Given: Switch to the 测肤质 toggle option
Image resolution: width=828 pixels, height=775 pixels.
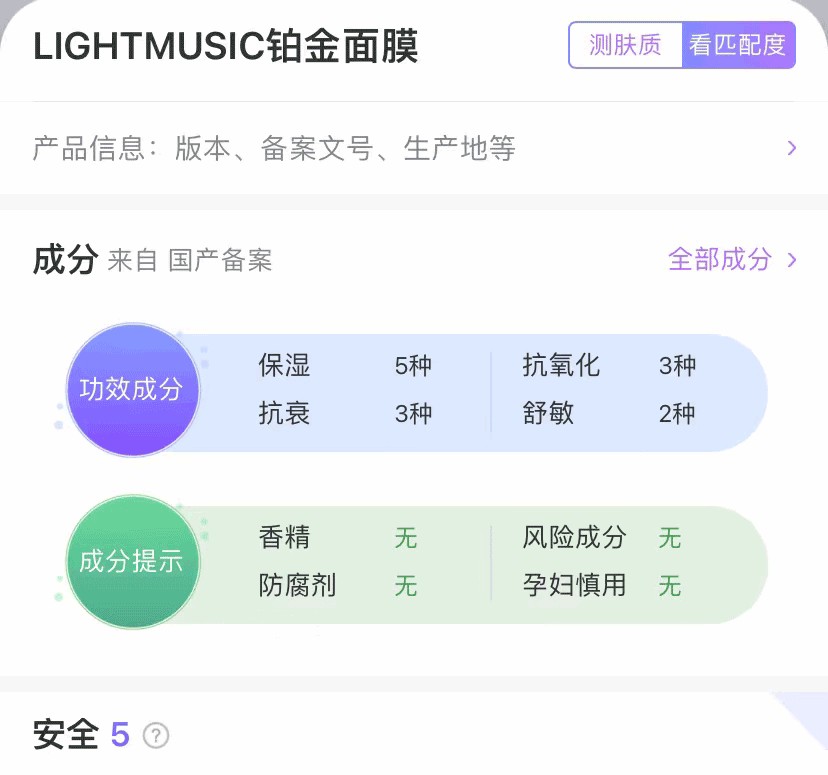Looking at the screenshot, I should click(625, 45).
